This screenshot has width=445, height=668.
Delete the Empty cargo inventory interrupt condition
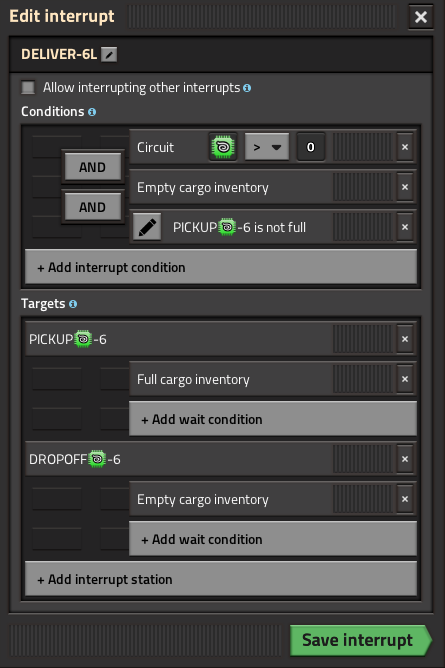click(x=405, y=187)
